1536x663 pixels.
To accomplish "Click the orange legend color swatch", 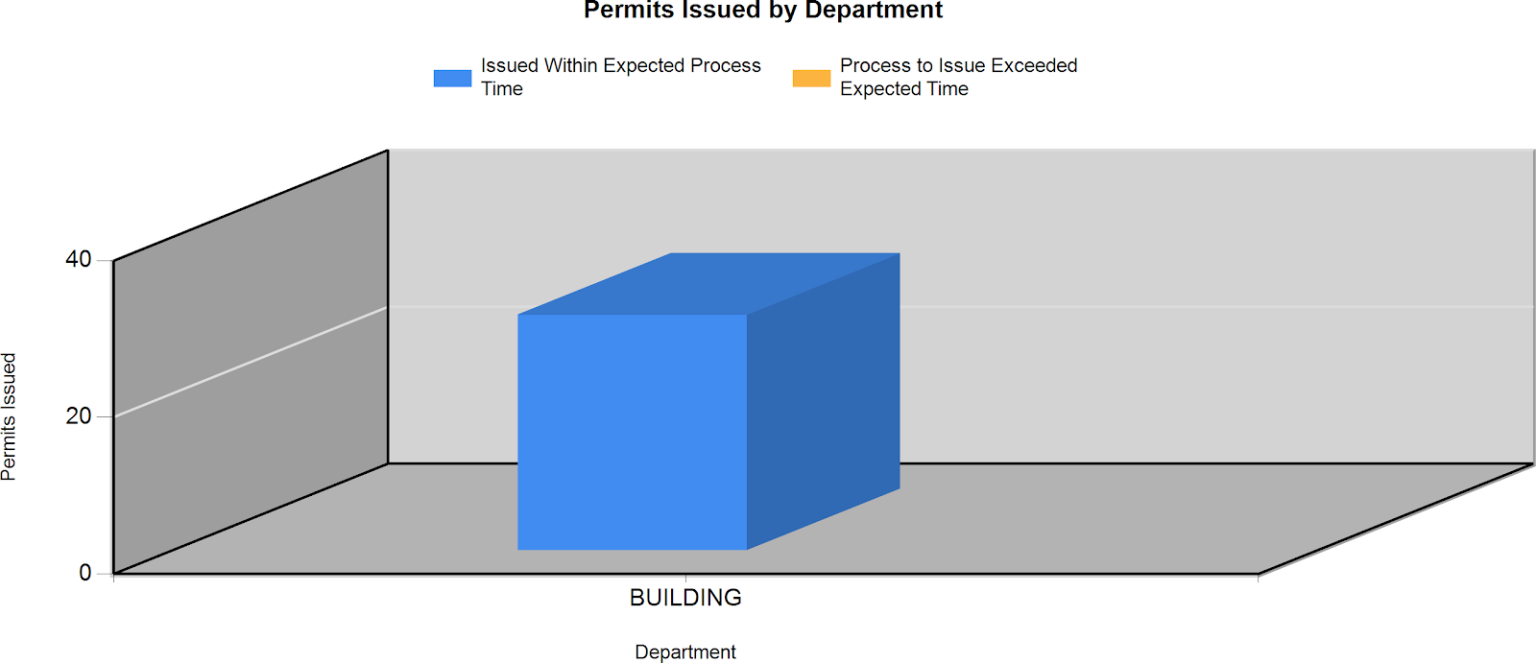I will point(811,78).
